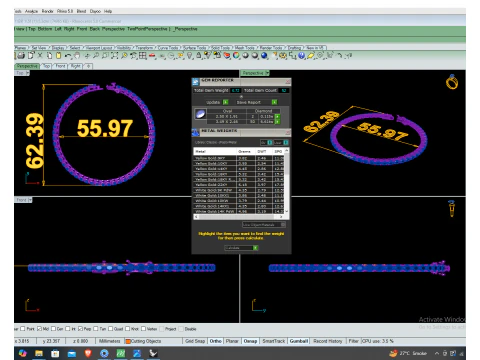Viewport: 480px width, 360px height.
Task: Open the Top viewport title dropdown arrow
Action: click(x=28, y=73)
